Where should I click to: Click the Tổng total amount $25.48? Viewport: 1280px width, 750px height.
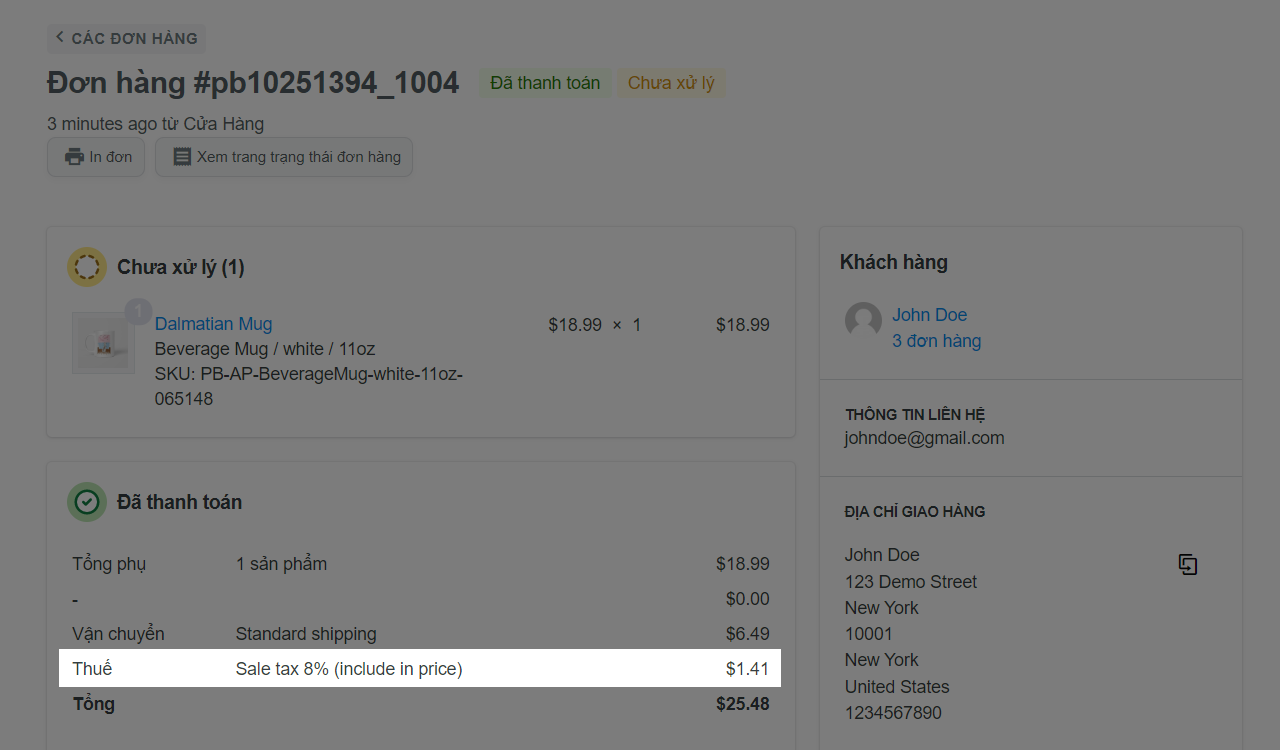click(x=743, y=704)
